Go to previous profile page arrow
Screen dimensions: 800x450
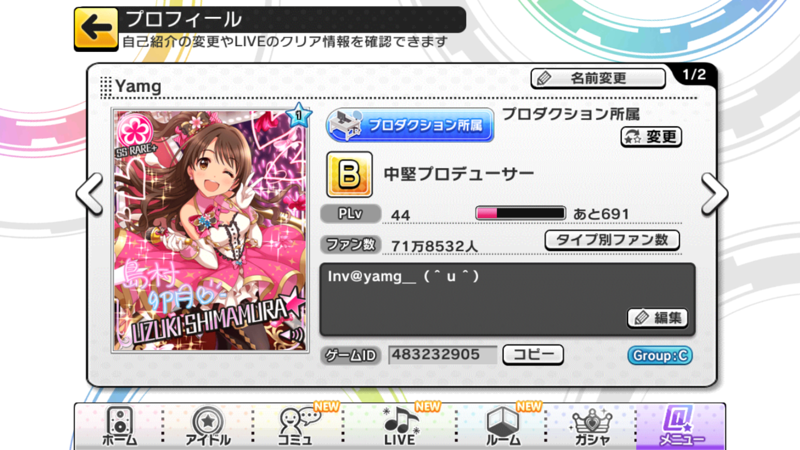coord(90,193)
